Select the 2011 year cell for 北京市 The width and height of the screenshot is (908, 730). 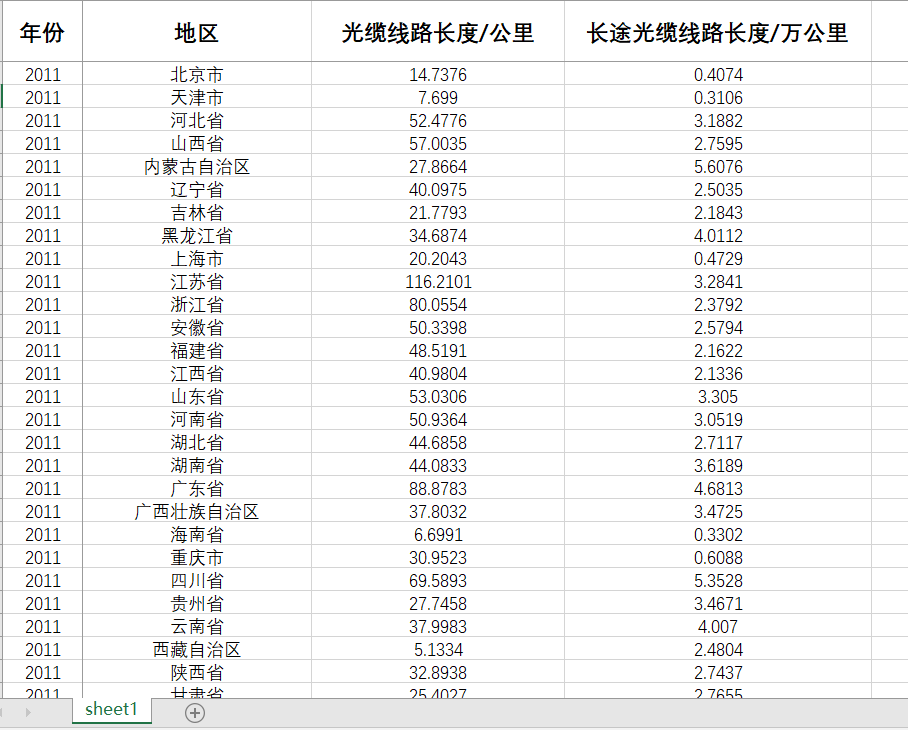tap(42, 74)
